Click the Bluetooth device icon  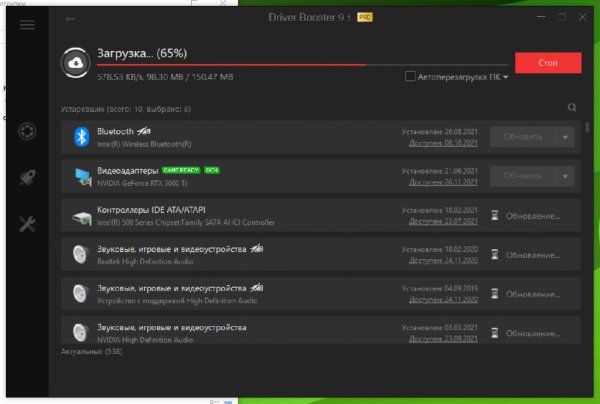(x=81, y=137)
